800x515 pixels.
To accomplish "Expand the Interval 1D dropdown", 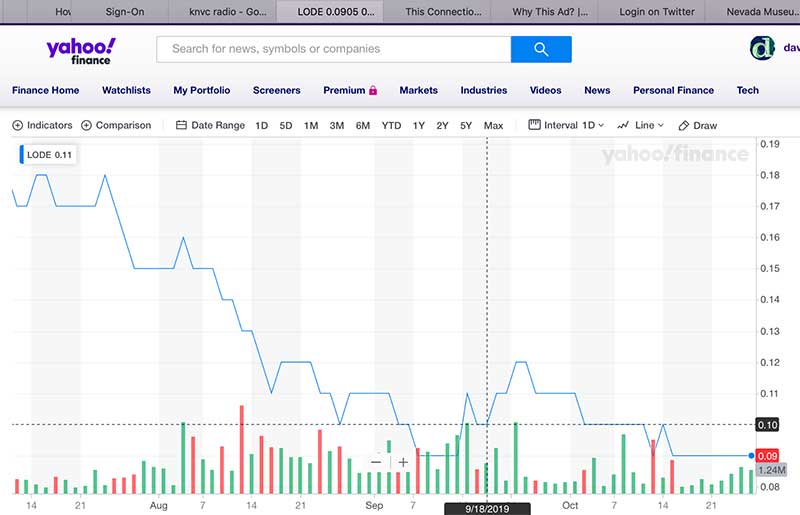I will click(x=566, y=126).
